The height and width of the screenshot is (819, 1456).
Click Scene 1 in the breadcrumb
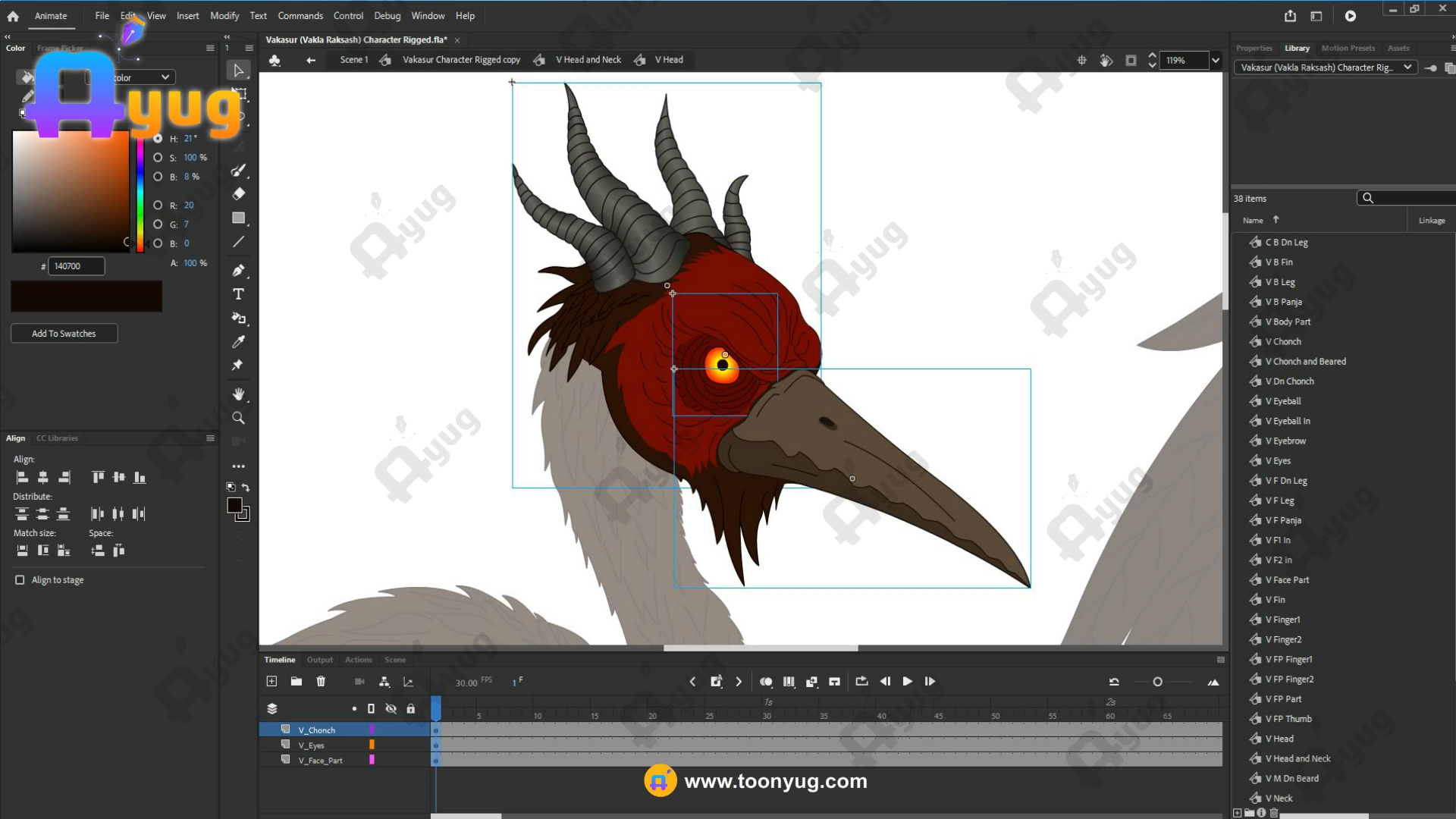353,60
